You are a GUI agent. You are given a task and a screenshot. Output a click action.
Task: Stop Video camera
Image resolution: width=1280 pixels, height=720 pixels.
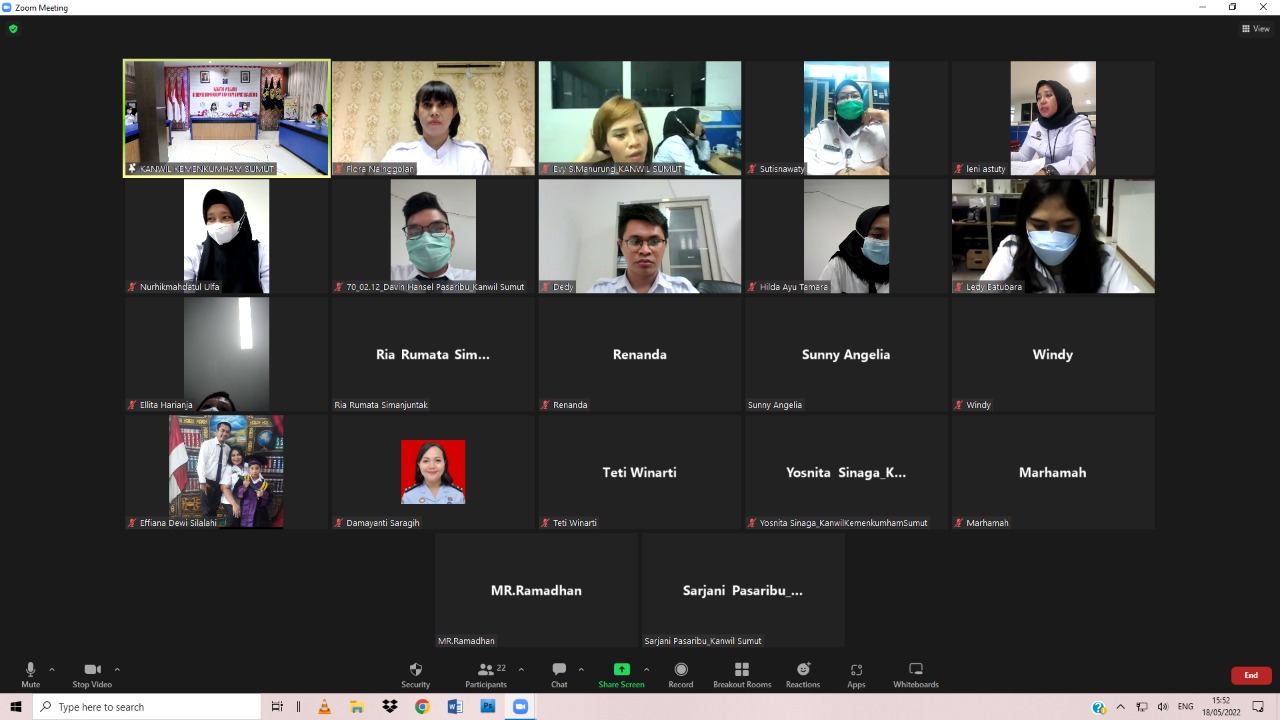tap(92, 674)
